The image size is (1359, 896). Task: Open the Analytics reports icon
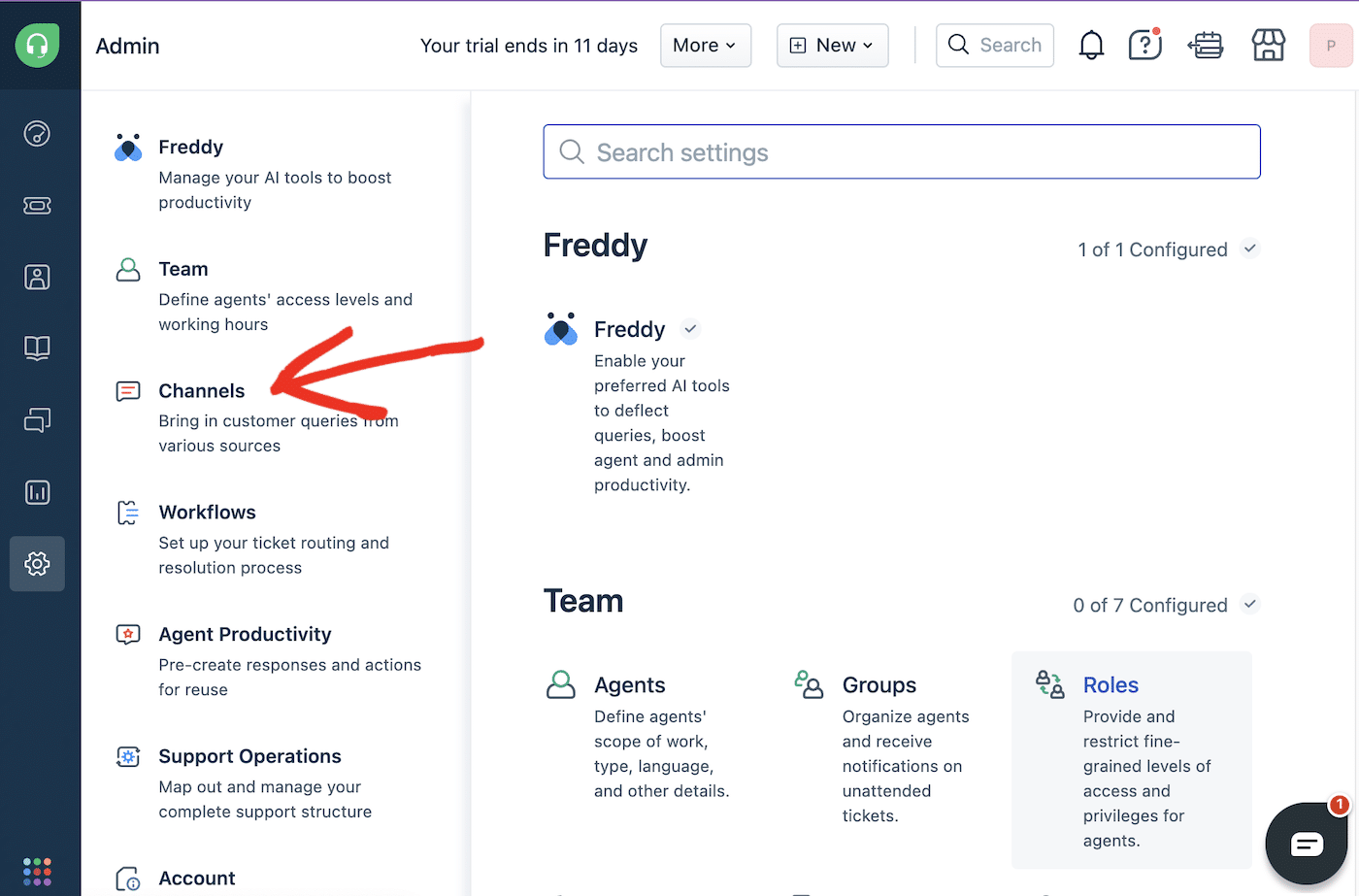click(37, 492)
